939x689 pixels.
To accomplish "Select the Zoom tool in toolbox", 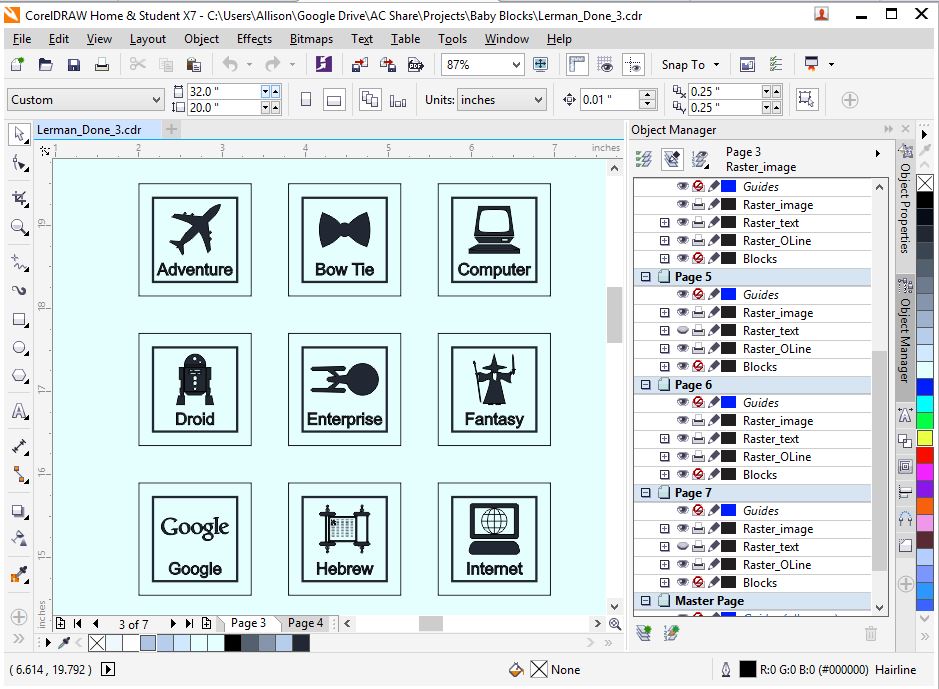I will click(19, 227).
